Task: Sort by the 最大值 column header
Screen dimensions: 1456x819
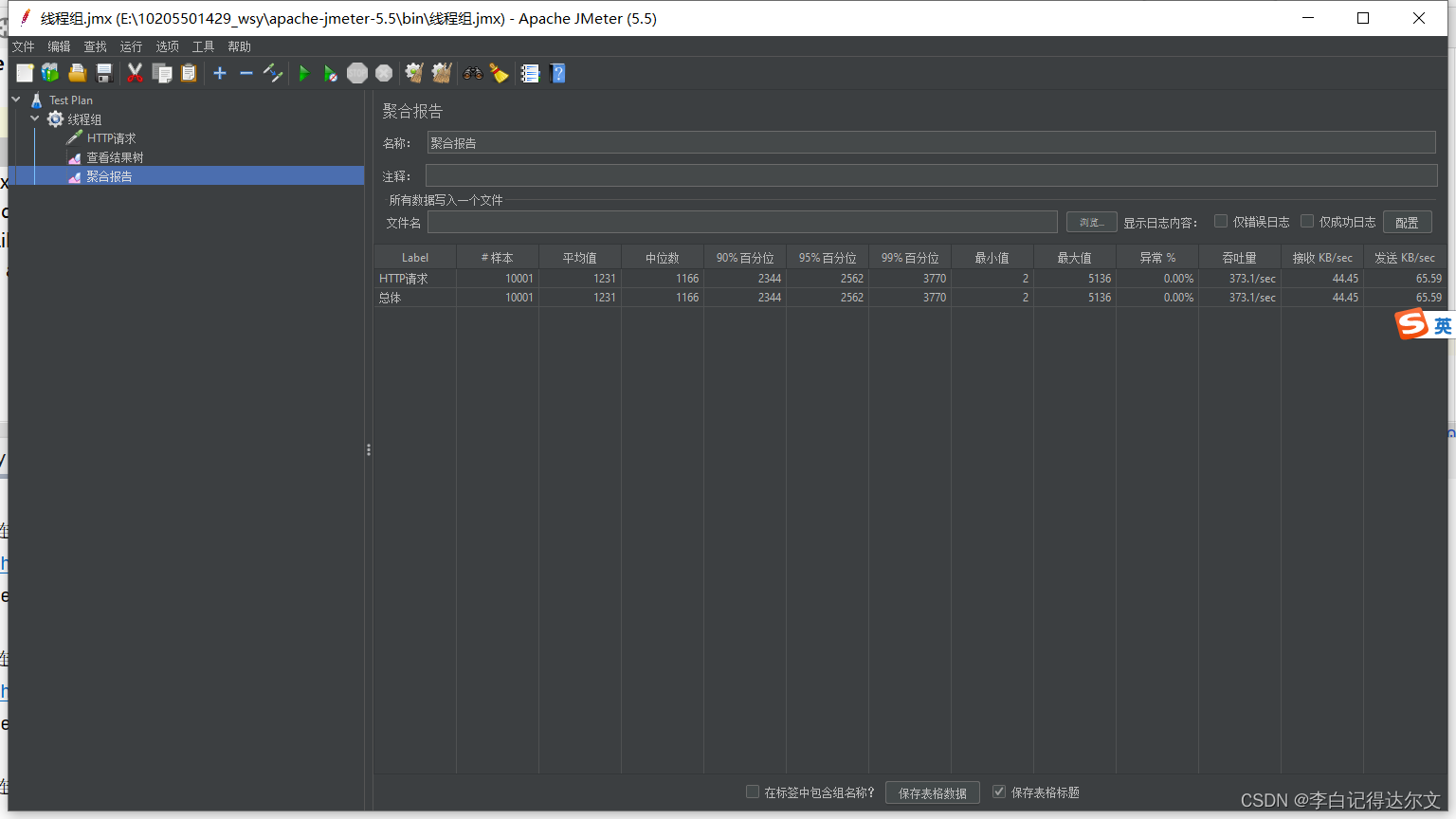Action: tap(1075, 257)
